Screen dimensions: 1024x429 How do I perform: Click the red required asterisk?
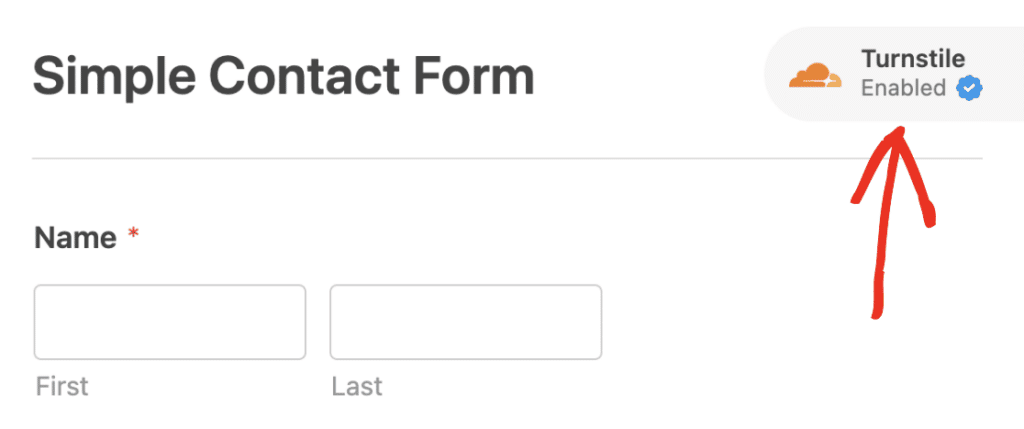coord(133,237)
